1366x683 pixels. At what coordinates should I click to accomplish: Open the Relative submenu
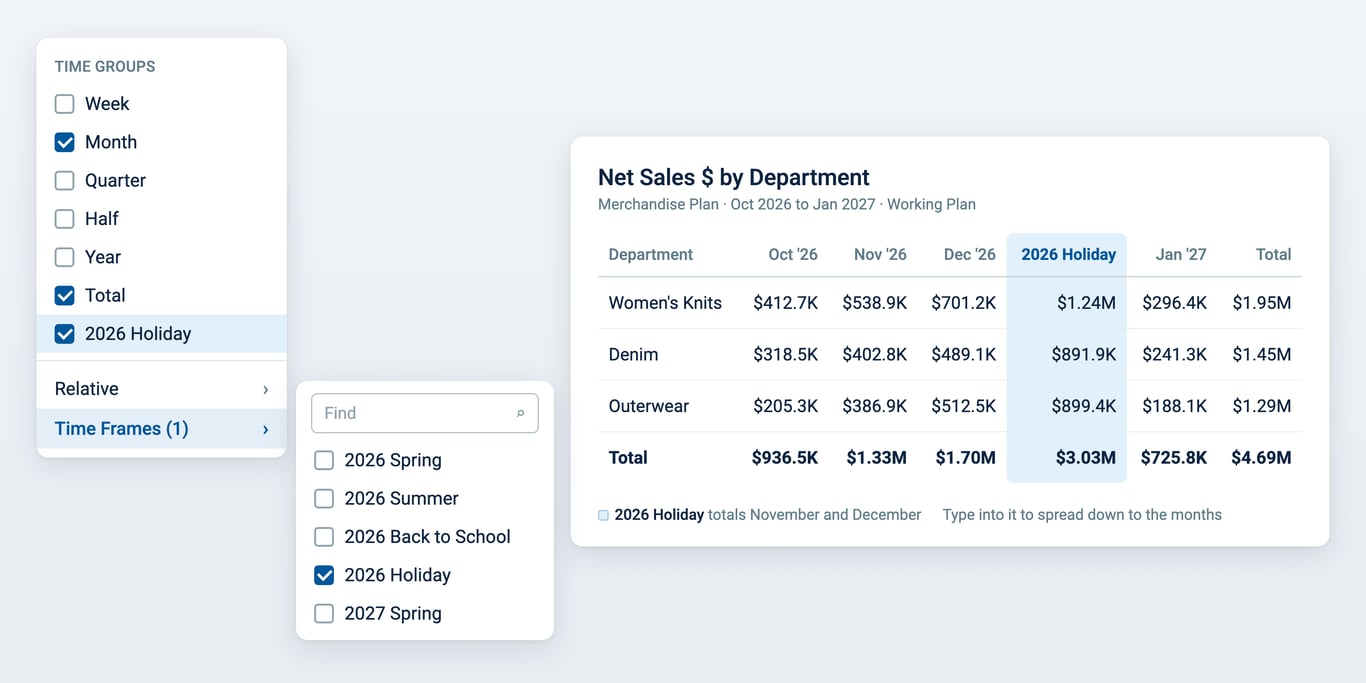pos(162,389)
